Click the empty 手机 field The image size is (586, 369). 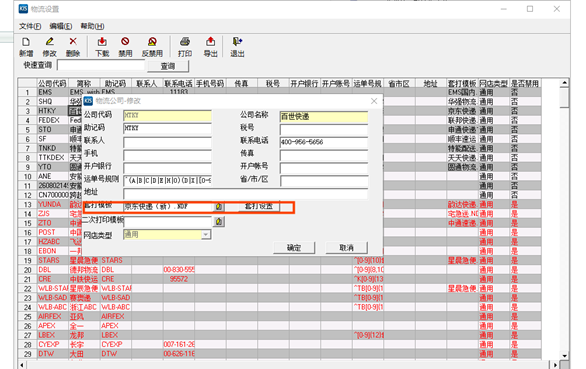[167, 155]
